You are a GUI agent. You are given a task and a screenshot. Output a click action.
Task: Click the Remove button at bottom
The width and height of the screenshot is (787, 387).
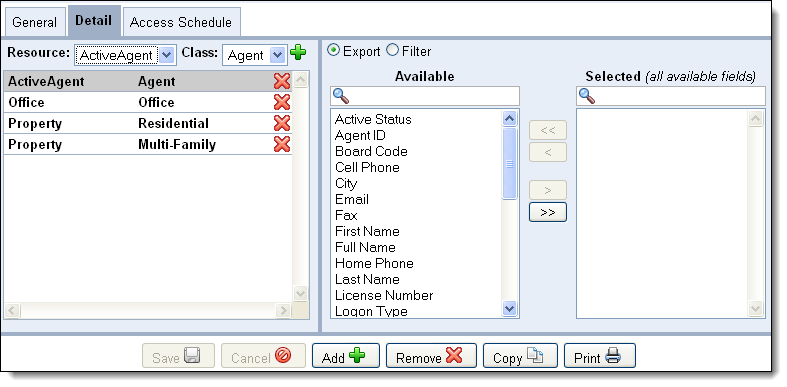431,356
